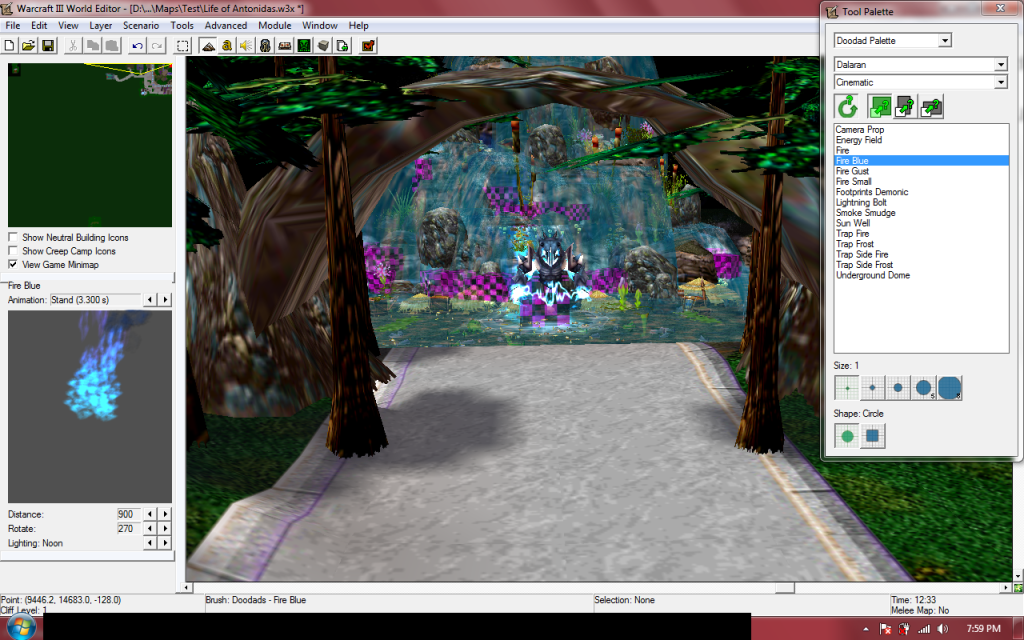Choose the Circle brush shape
Image resolution: width=1024 pixels, height=640 pixels.
847,436
